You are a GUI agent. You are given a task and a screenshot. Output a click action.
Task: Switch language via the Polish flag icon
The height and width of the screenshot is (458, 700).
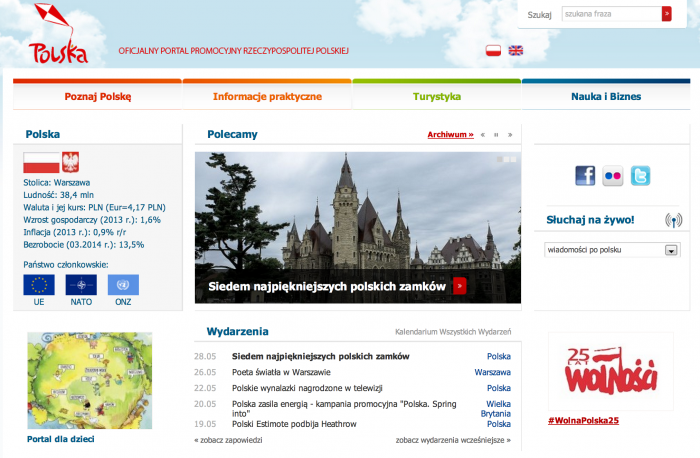(x=493, y=50)
